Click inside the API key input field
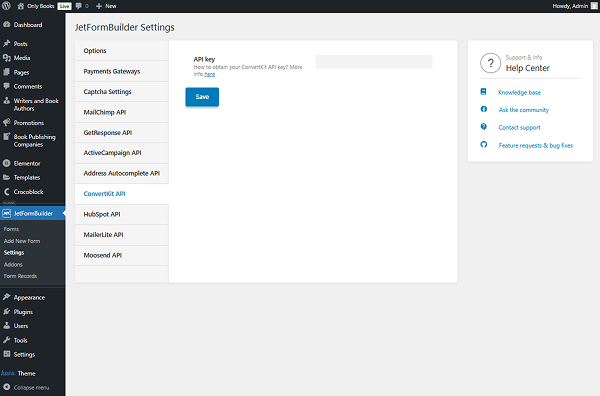Image resolution: width=600 pixels, height=396 pixels. [x=374, y=62]
